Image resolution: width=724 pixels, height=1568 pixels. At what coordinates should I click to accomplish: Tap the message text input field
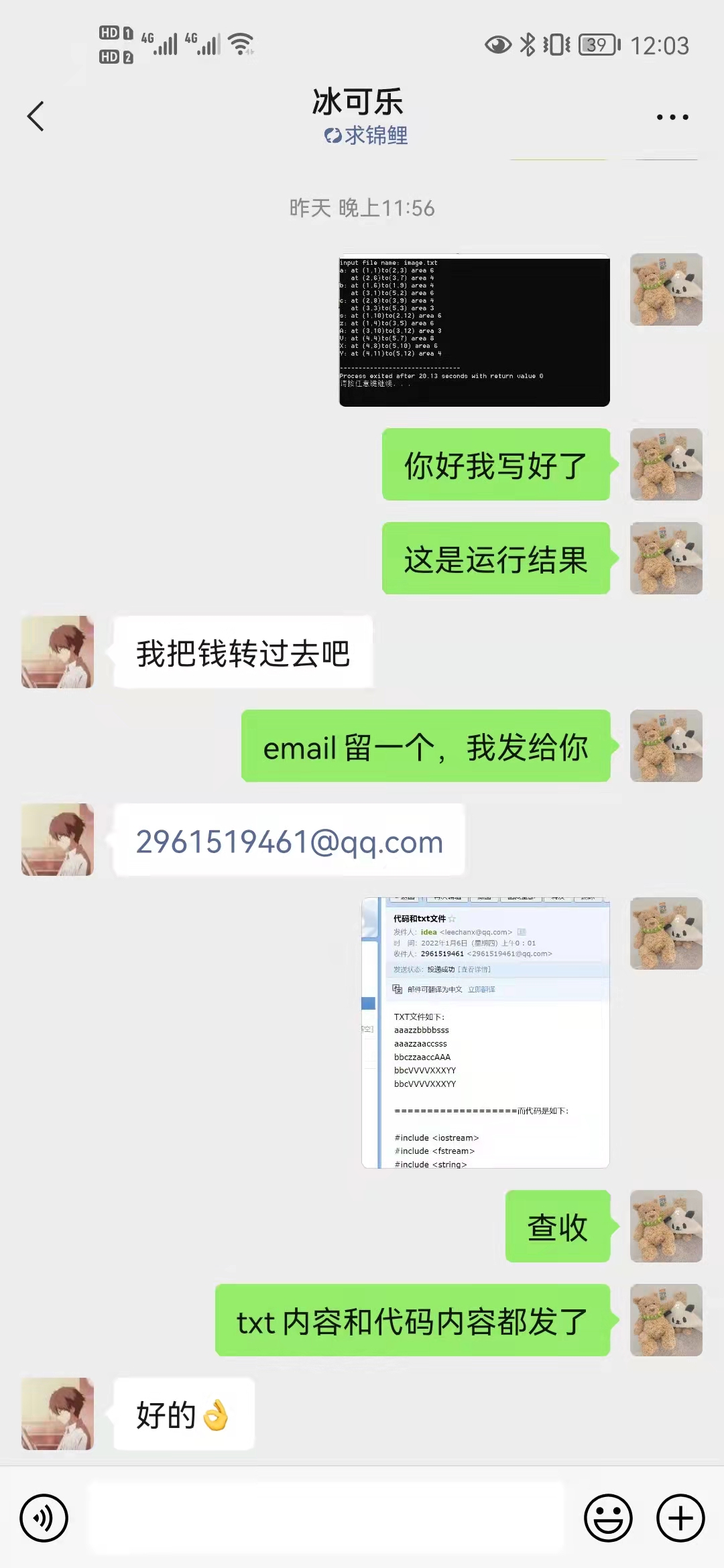click(x=327, y=1518)
